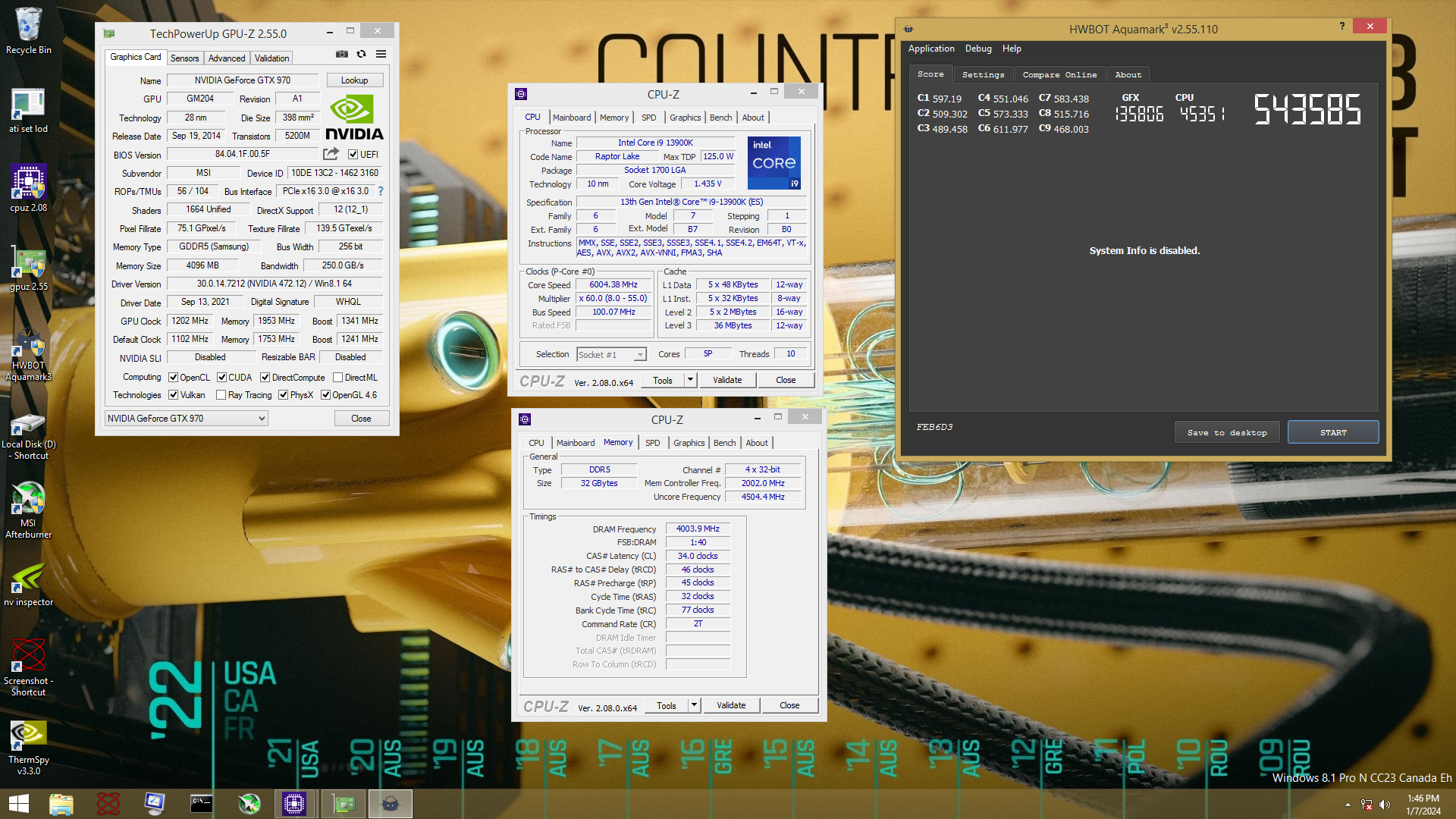Open the Recycle Bin desktop icon
The height and width of the screenshot is (819, 1456).
tap(28, 30)
